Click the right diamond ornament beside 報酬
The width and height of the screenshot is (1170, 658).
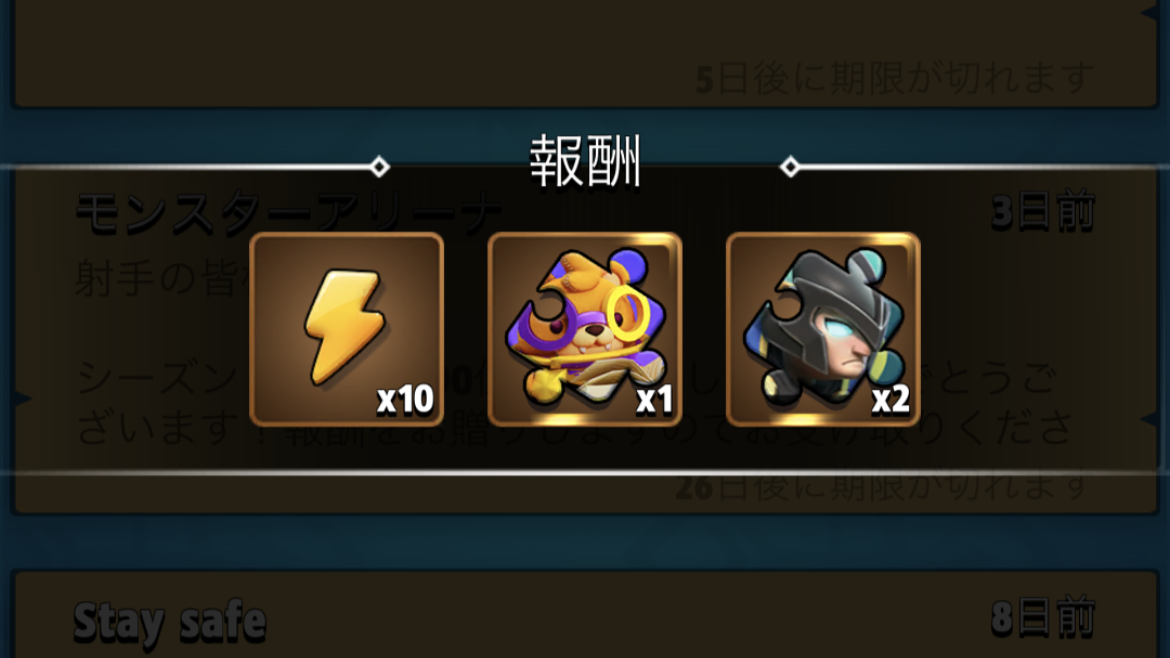coord(789,166)
